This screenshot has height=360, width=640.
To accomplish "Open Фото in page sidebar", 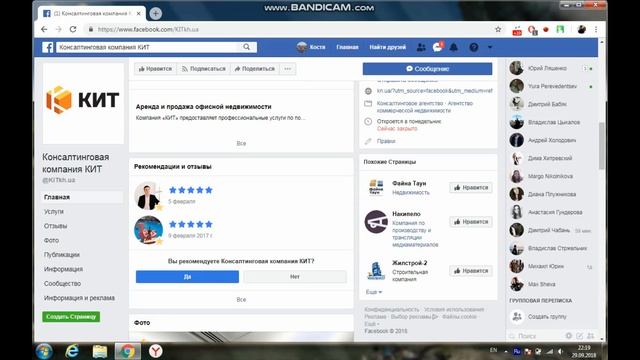I will [51, 240].
